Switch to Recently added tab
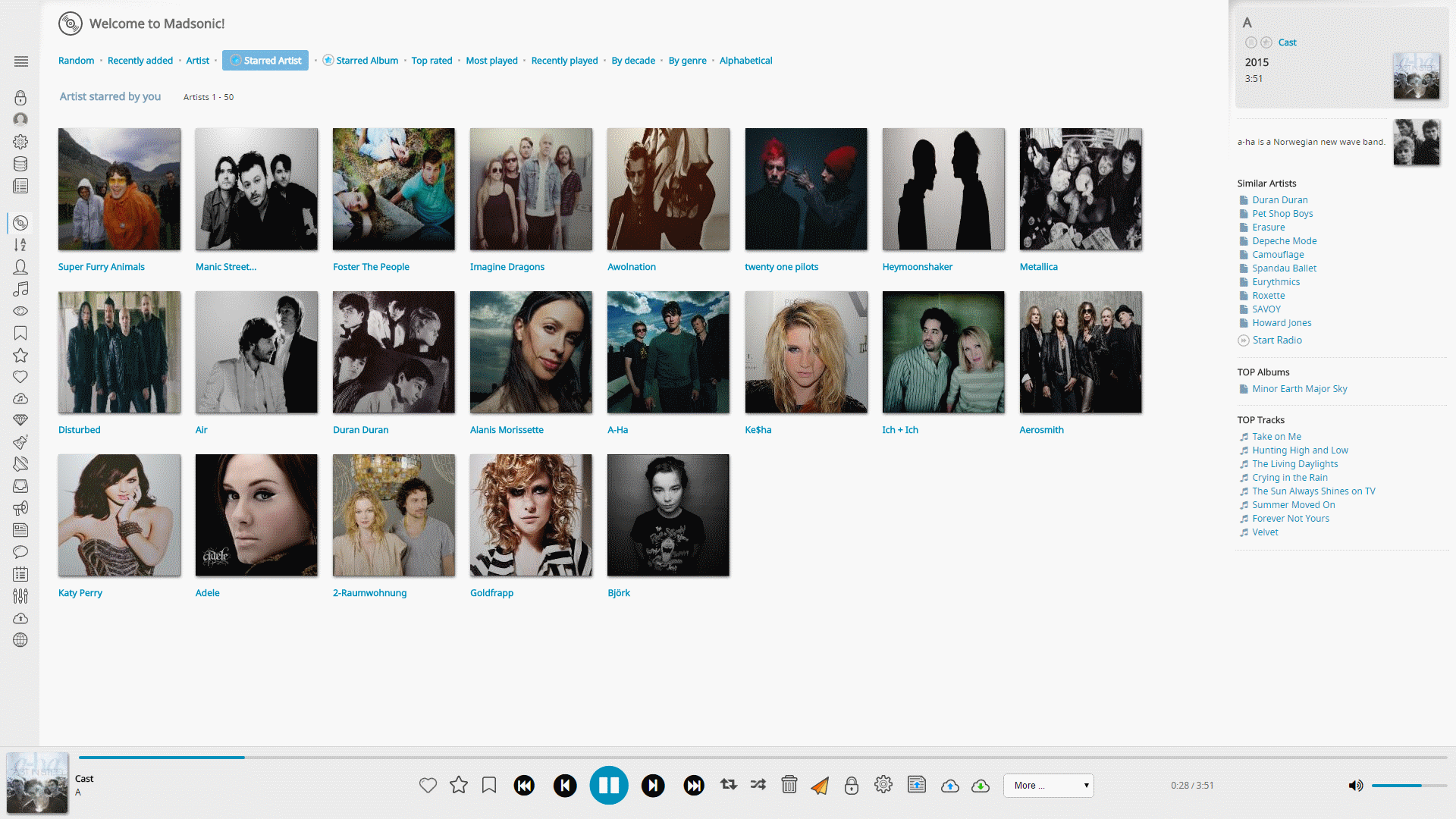Screen dimensions: 1456x819 pyautogui.click(x=140, y=61)
